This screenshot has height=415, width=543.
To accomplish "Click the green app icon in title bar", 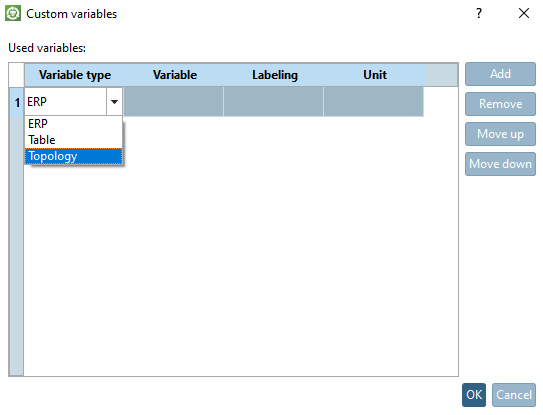I will click(13, 14).
